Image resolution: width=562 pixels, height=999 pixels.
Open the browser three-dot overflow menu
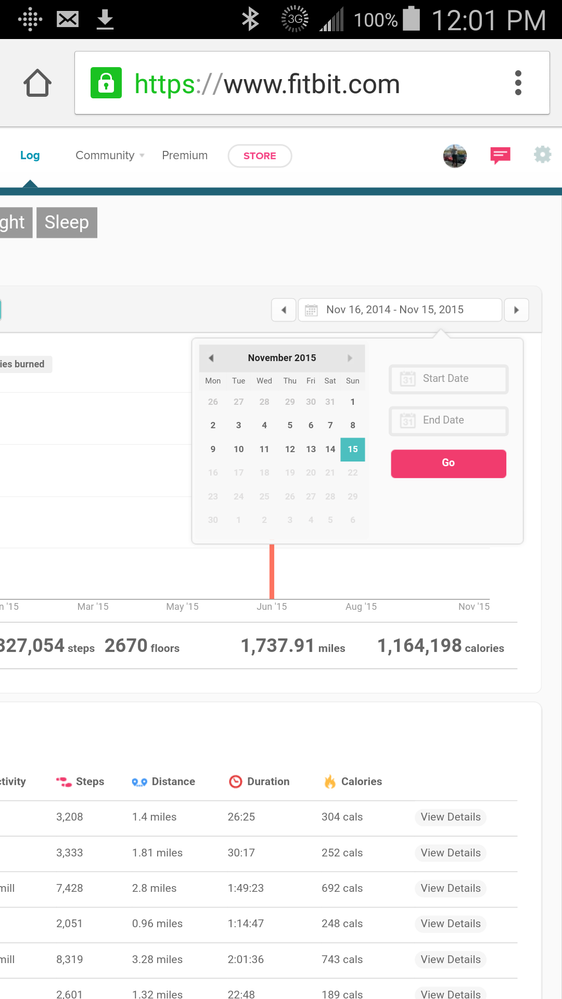point(518,83)
